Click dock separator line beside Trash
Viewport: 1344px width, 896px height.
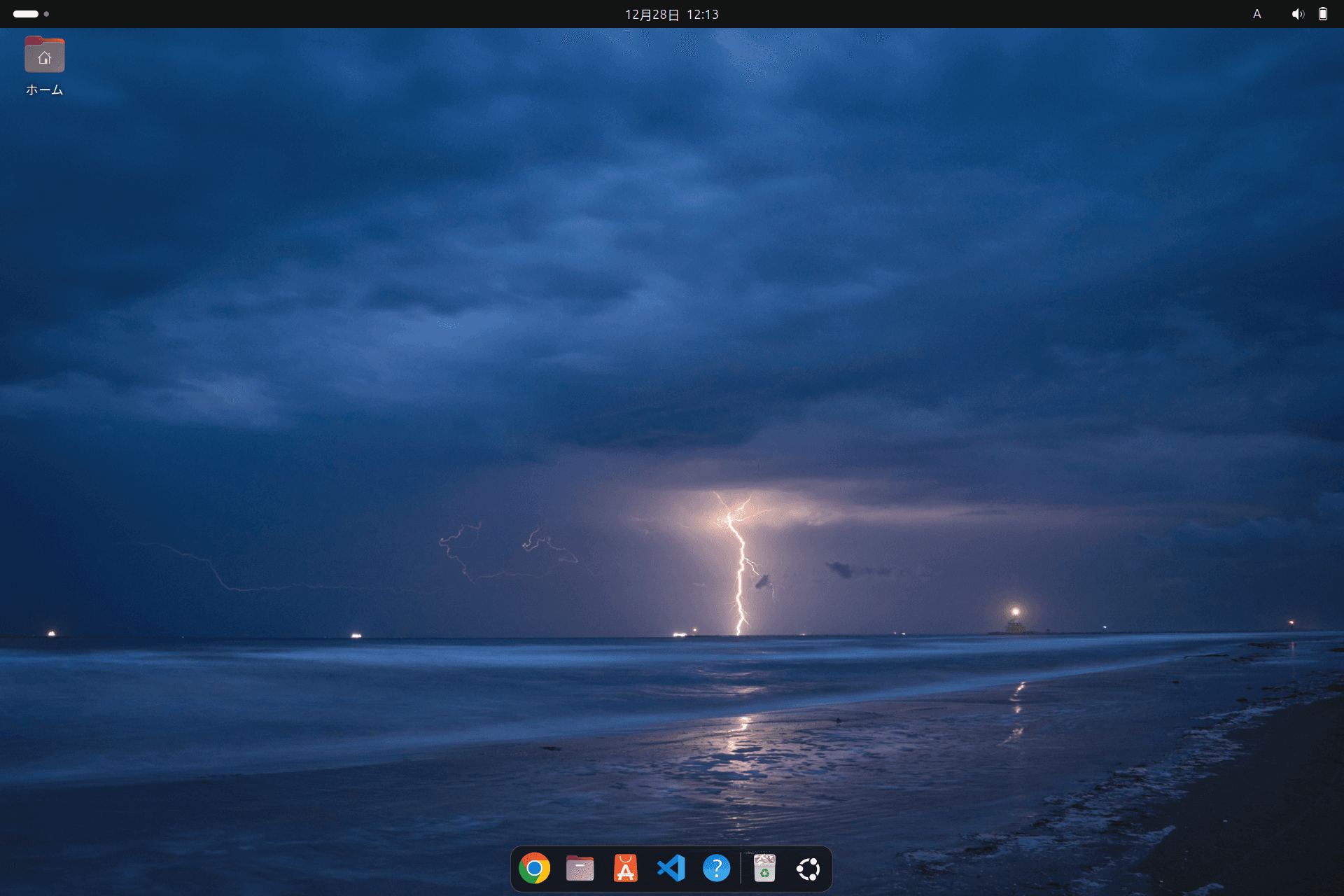741,869
